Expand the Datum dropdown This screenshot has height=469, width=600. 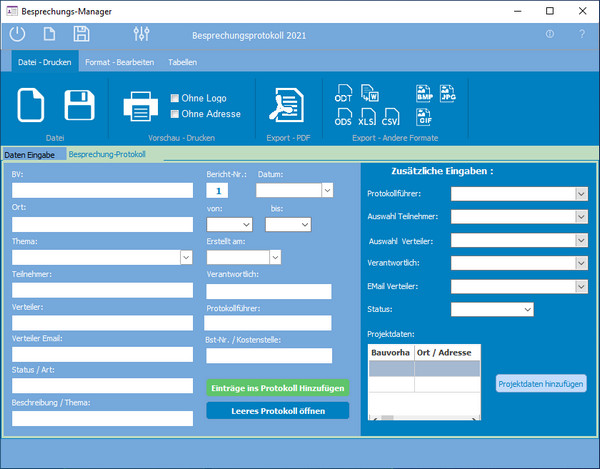point(327,189)
